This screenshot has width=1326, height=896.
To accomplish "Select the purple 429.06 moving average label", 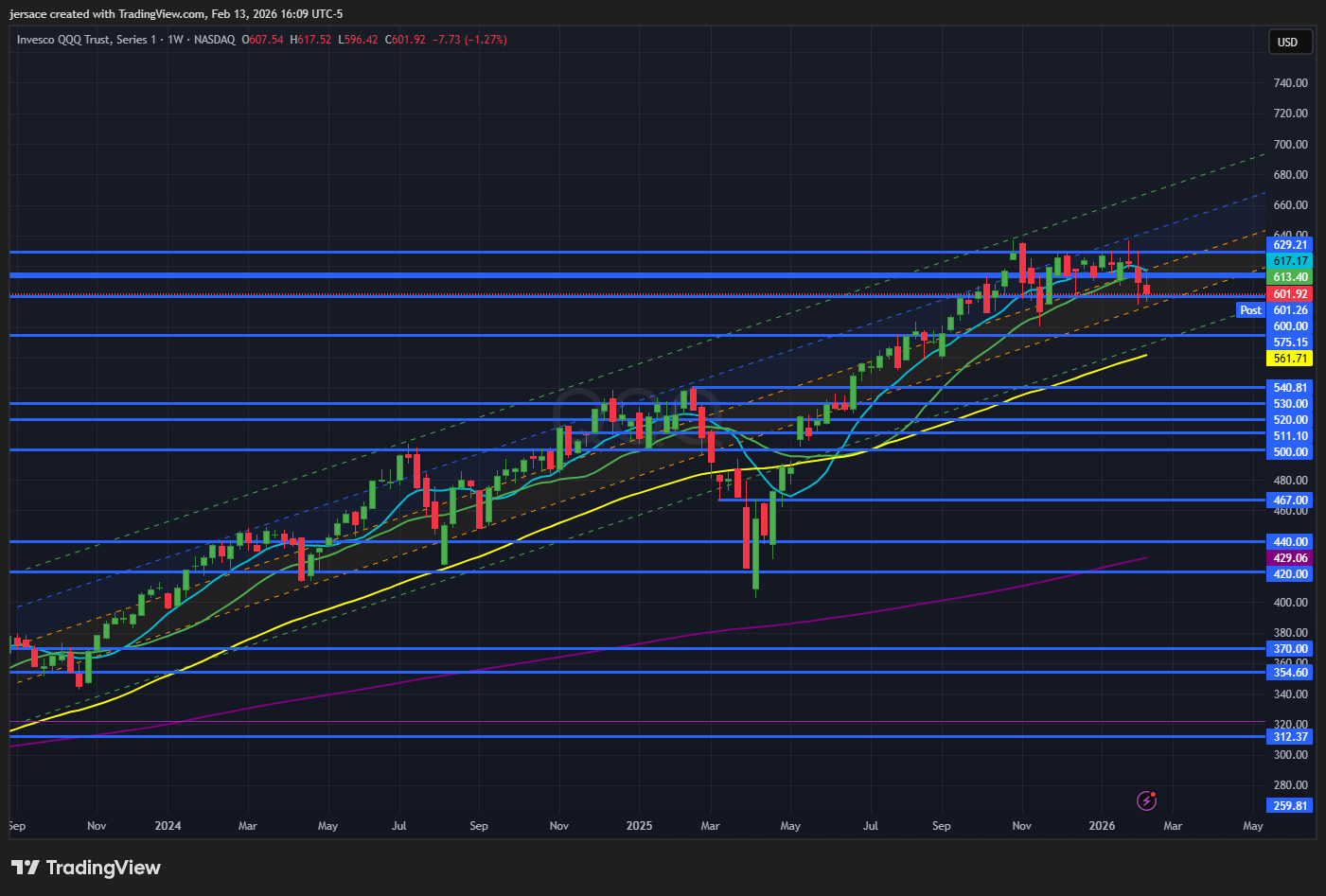I will (x=1290, y=558).
